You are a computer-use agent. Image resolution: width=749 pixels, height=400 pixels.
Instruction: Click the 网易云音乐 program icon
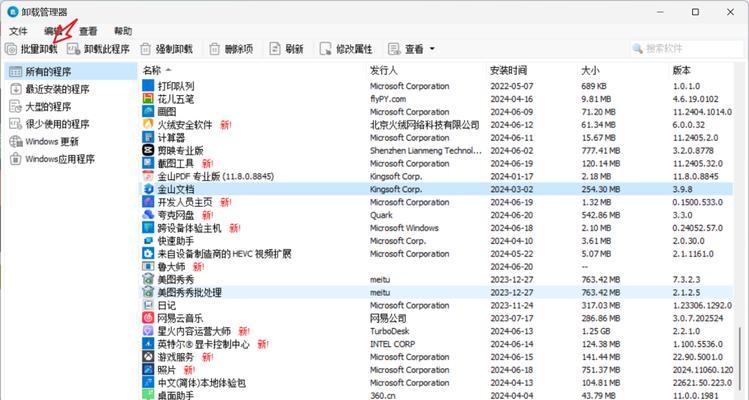point(148,318)
